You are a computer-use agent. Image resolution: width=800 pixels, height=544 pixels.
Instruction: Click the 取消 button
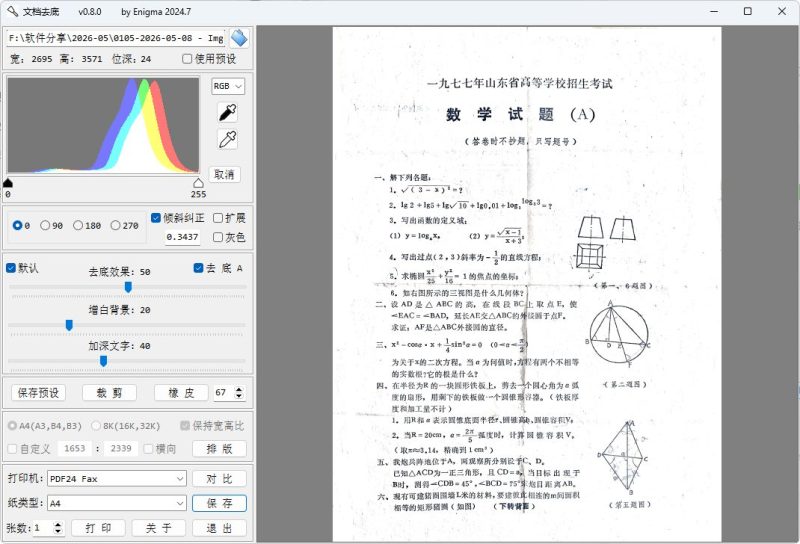click(224, 175)
